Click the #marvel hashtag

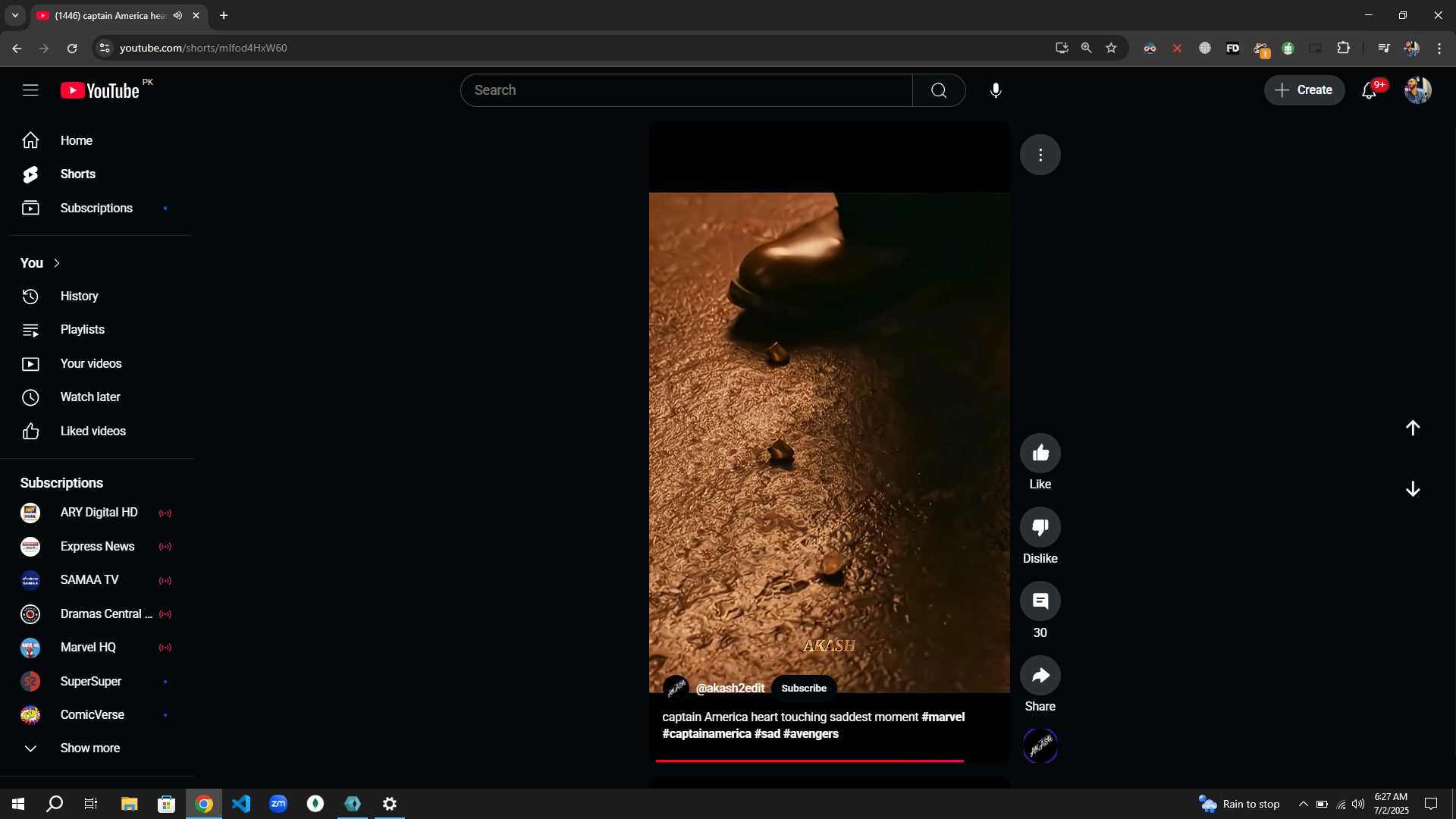click(943, 717)
